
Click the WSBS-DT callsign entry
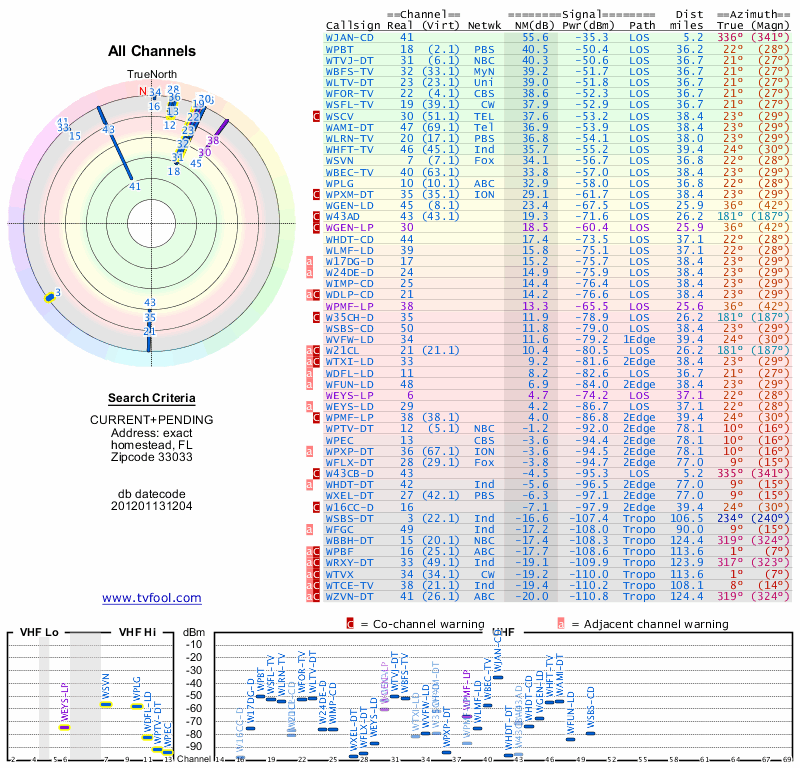[349, 518]
